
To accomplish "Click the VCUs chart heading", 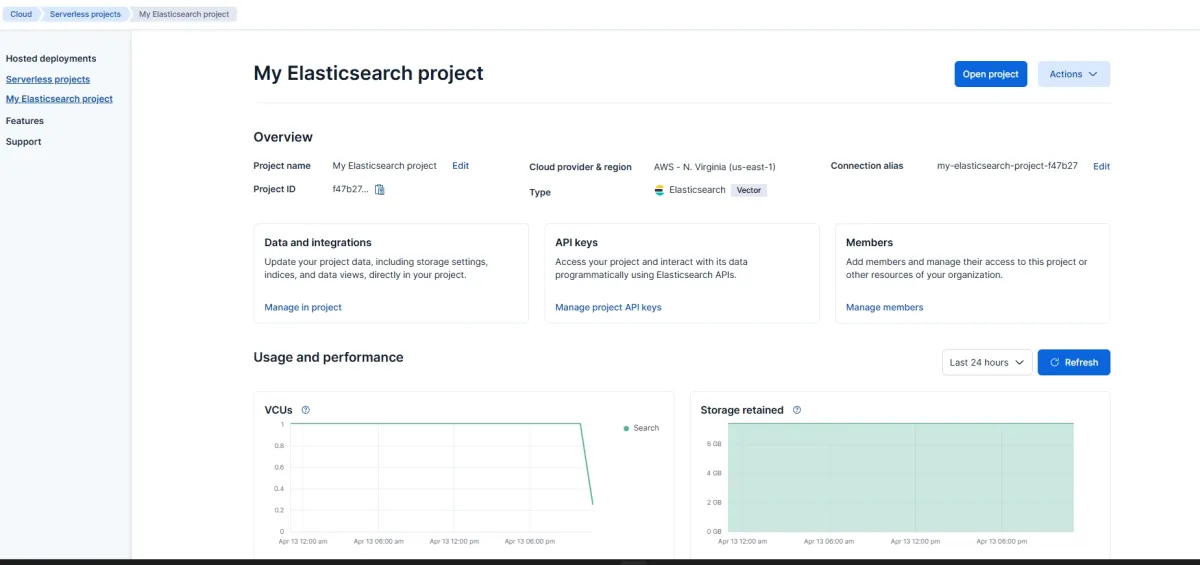I will pyautogui.click(x=279, y=410).
